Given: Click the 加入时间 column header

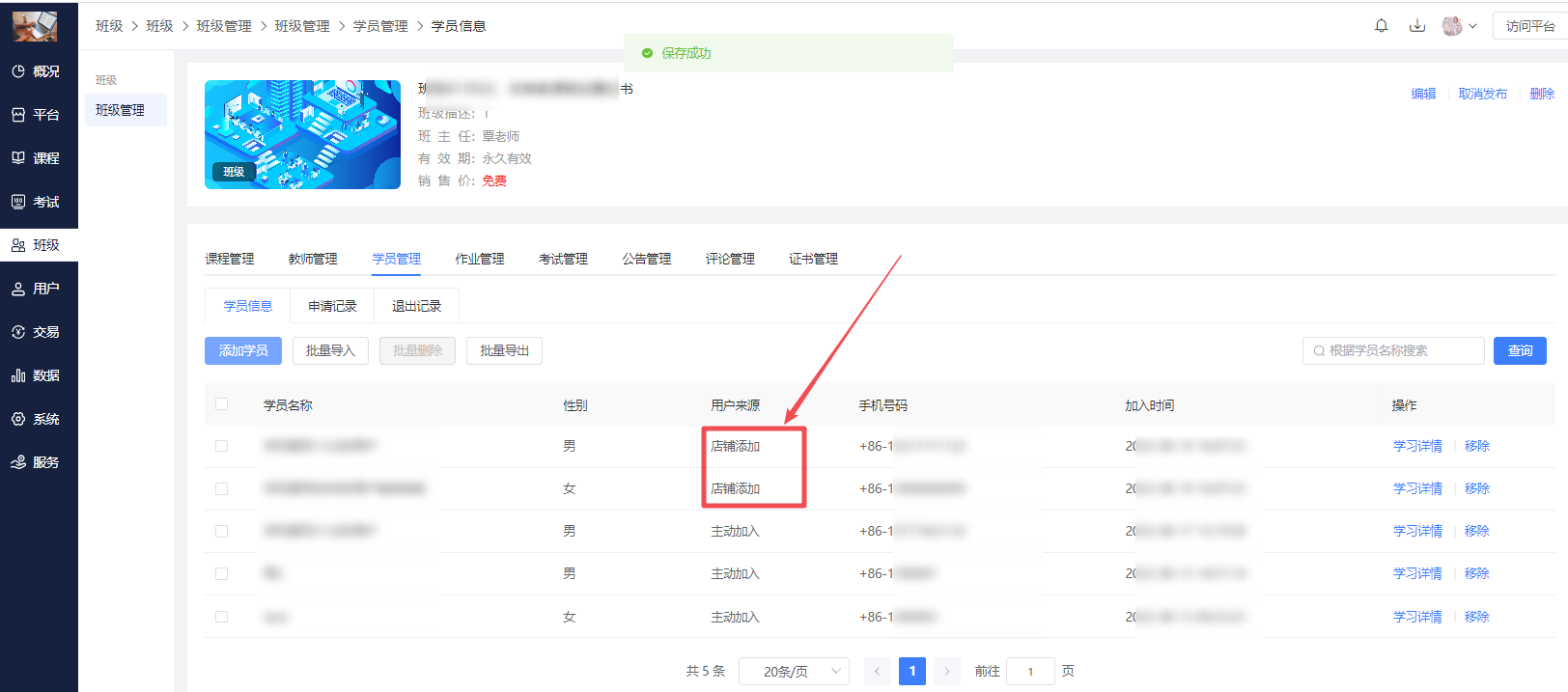Looking at the screenshot, I should tap(1150, 405).
